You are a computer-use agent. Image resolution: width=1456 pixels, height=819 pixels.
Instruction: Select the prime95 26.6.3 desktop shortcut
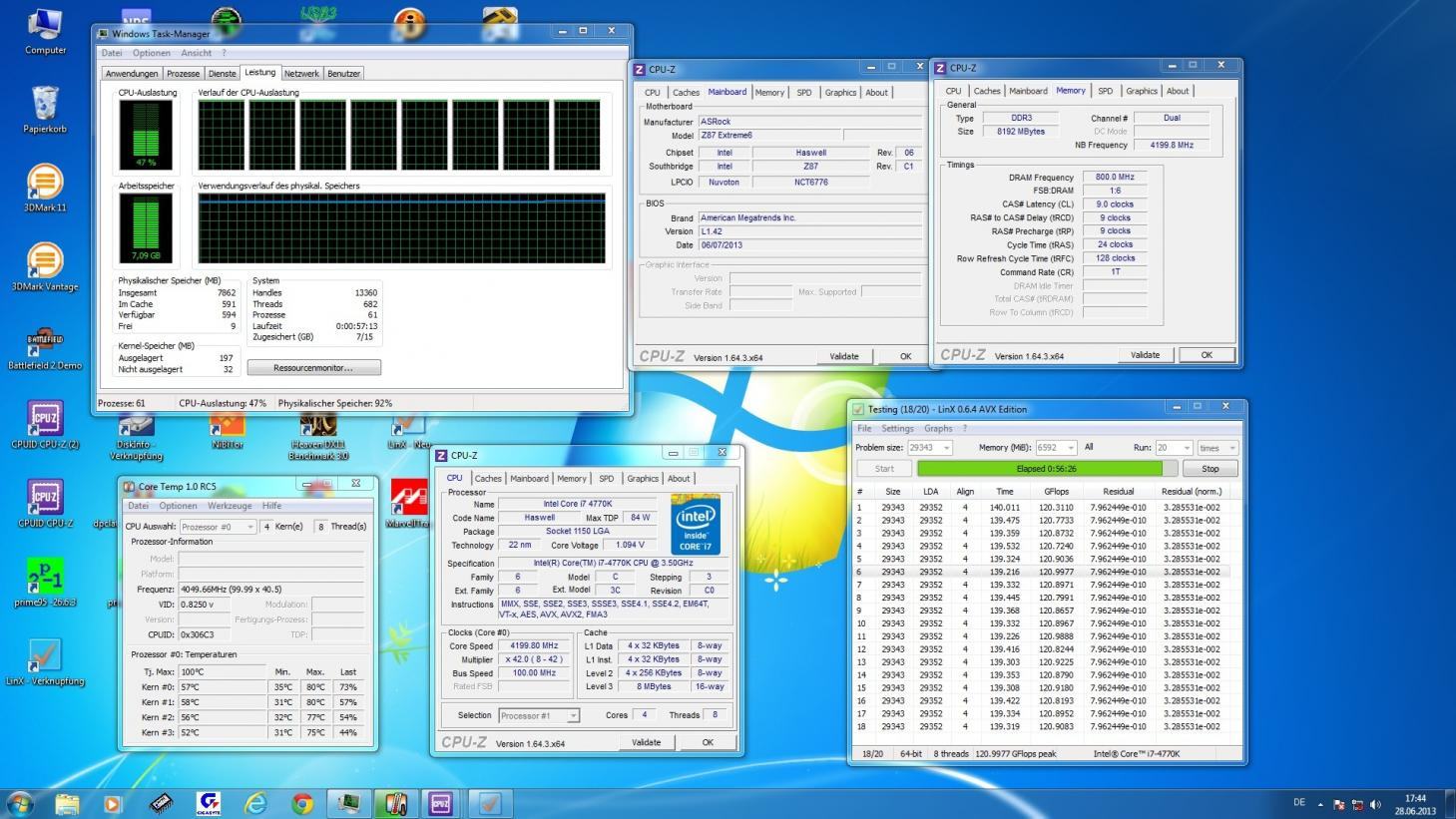coord(45,583)
